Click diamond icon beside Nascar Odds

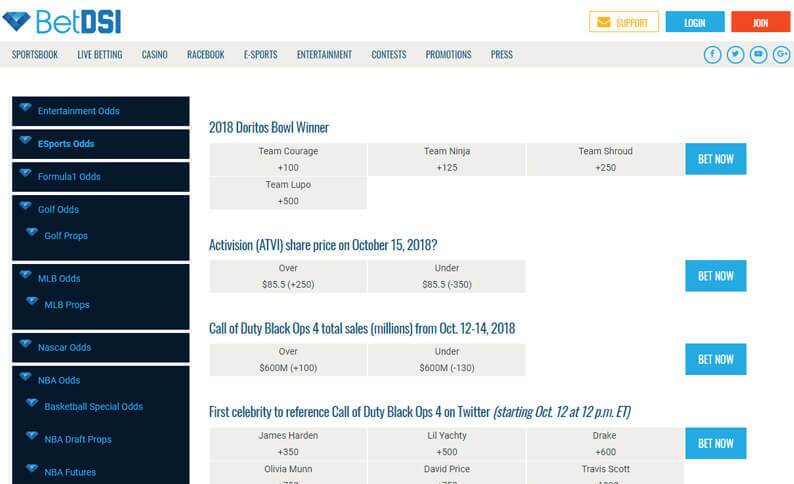[25, 344]
